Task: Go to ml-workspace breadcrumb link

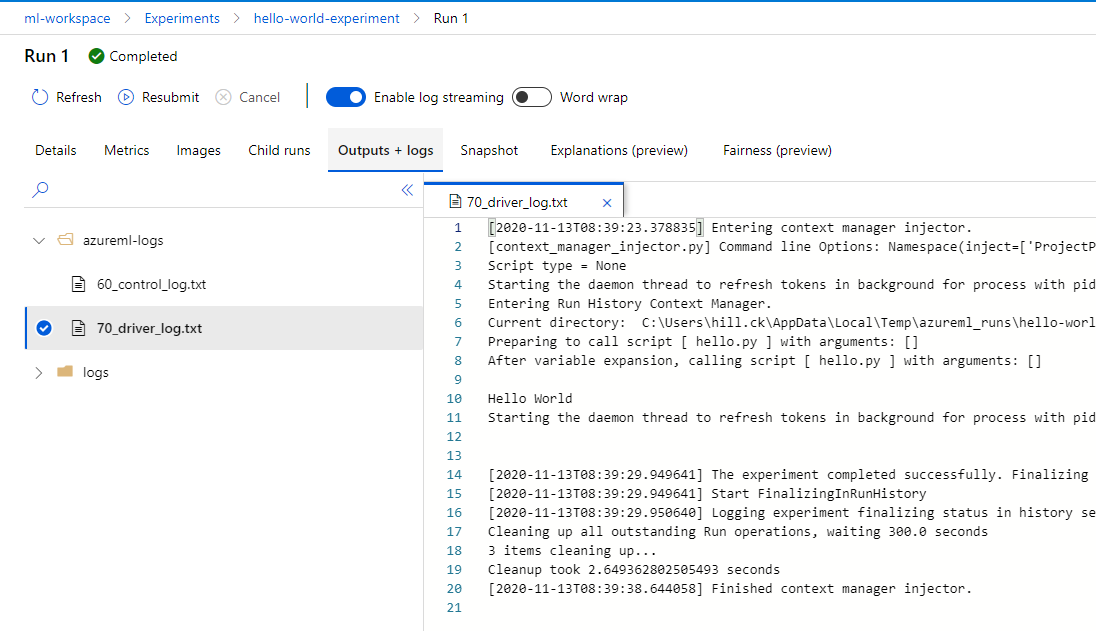Action: point(67,18)
